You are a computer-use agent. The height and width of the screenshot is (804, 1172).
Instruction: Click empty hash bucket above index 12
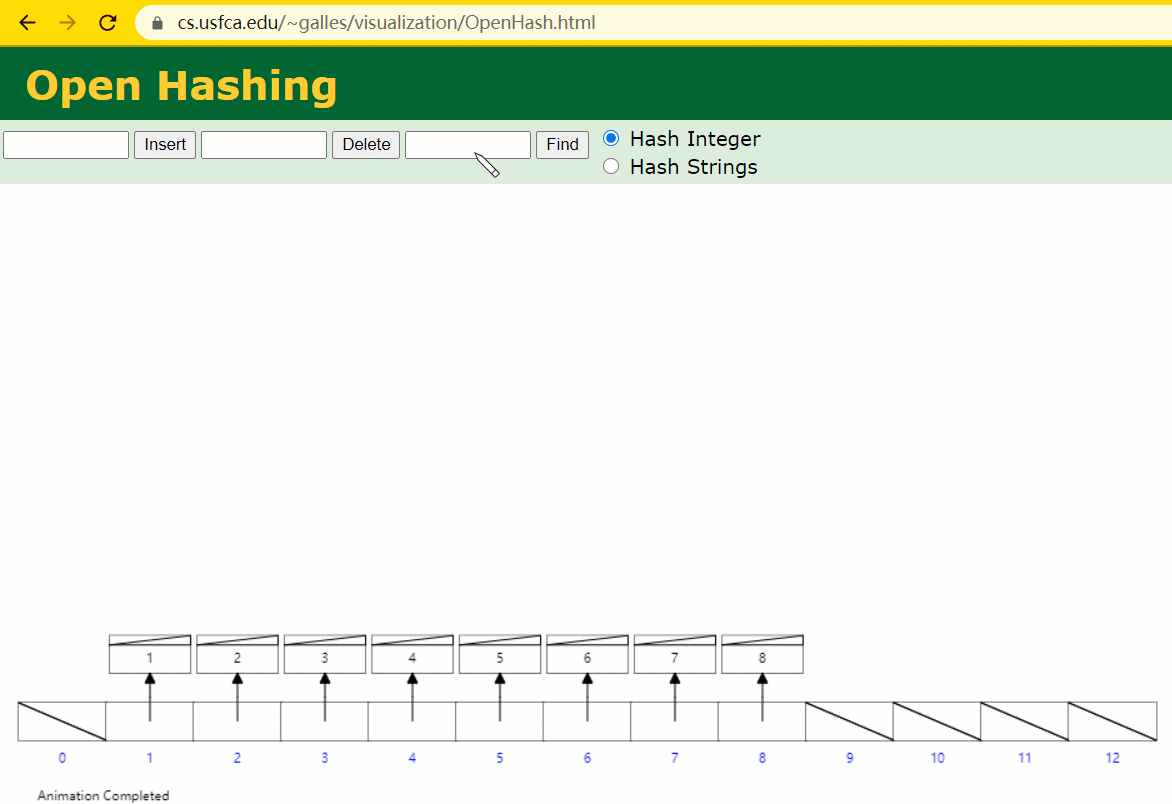[1113, 721]
